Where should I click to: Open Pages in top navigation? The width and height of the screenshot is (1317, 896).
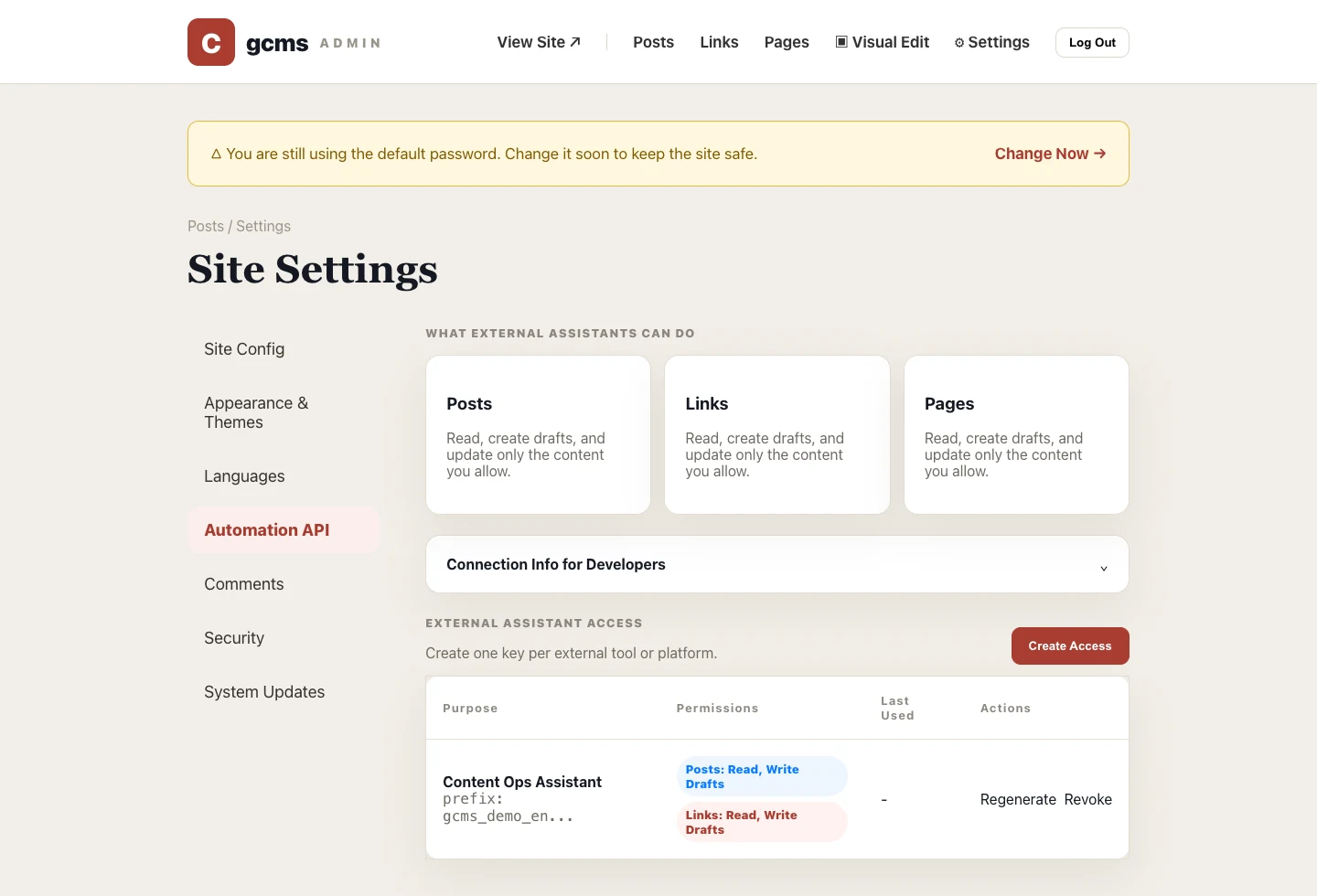tap(787, 42)
